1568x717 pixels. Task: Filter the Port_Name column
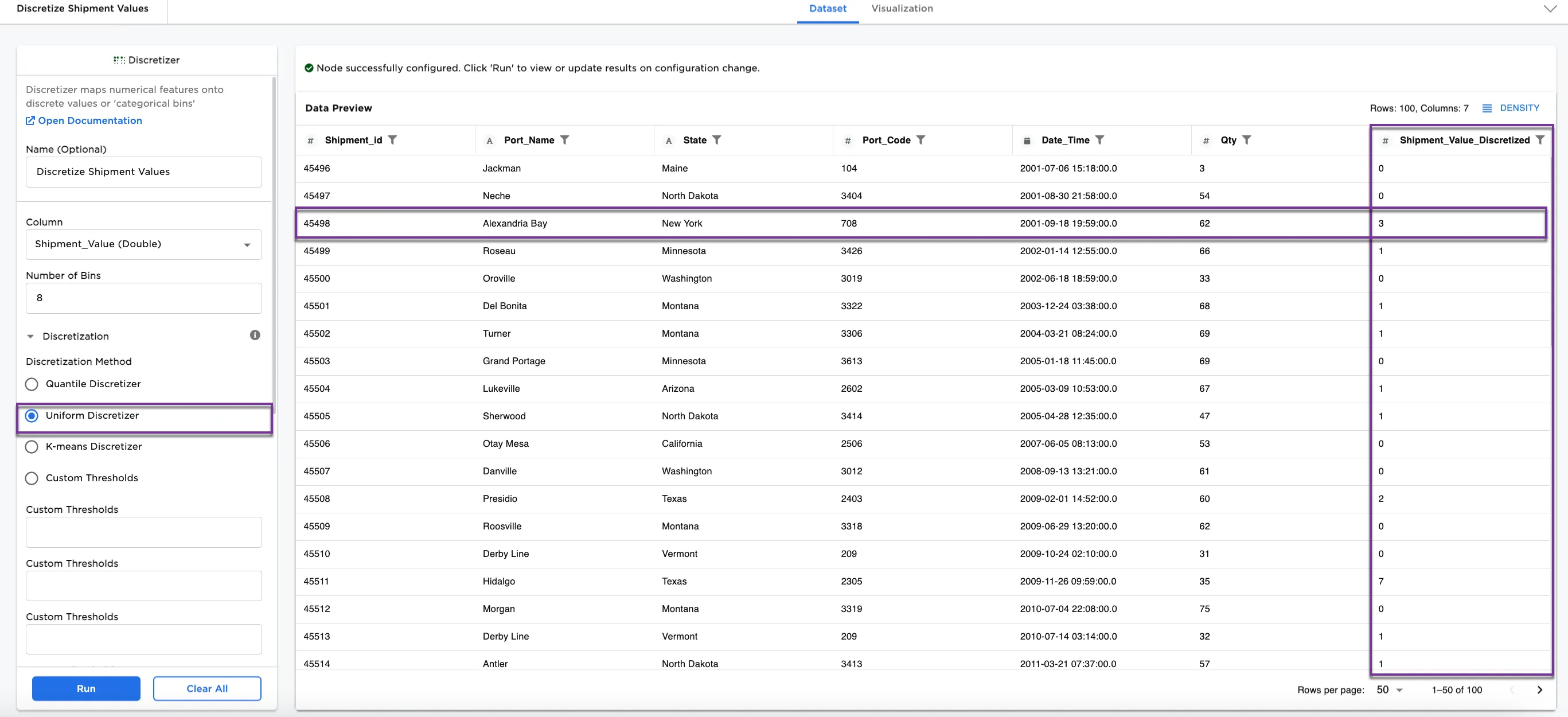[x=565, y=140]
